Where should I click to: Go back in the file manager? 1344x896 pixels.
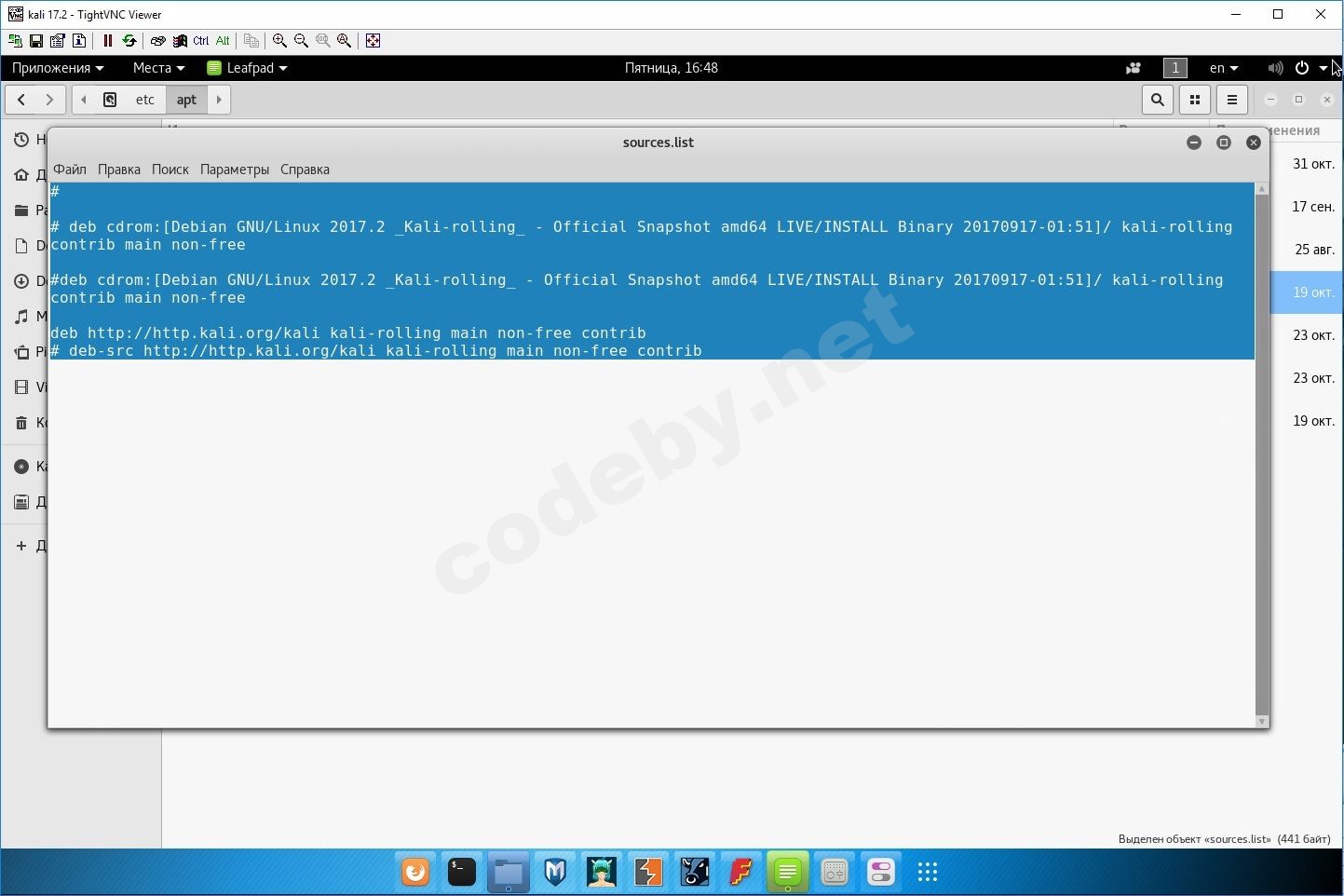point(21,100)
